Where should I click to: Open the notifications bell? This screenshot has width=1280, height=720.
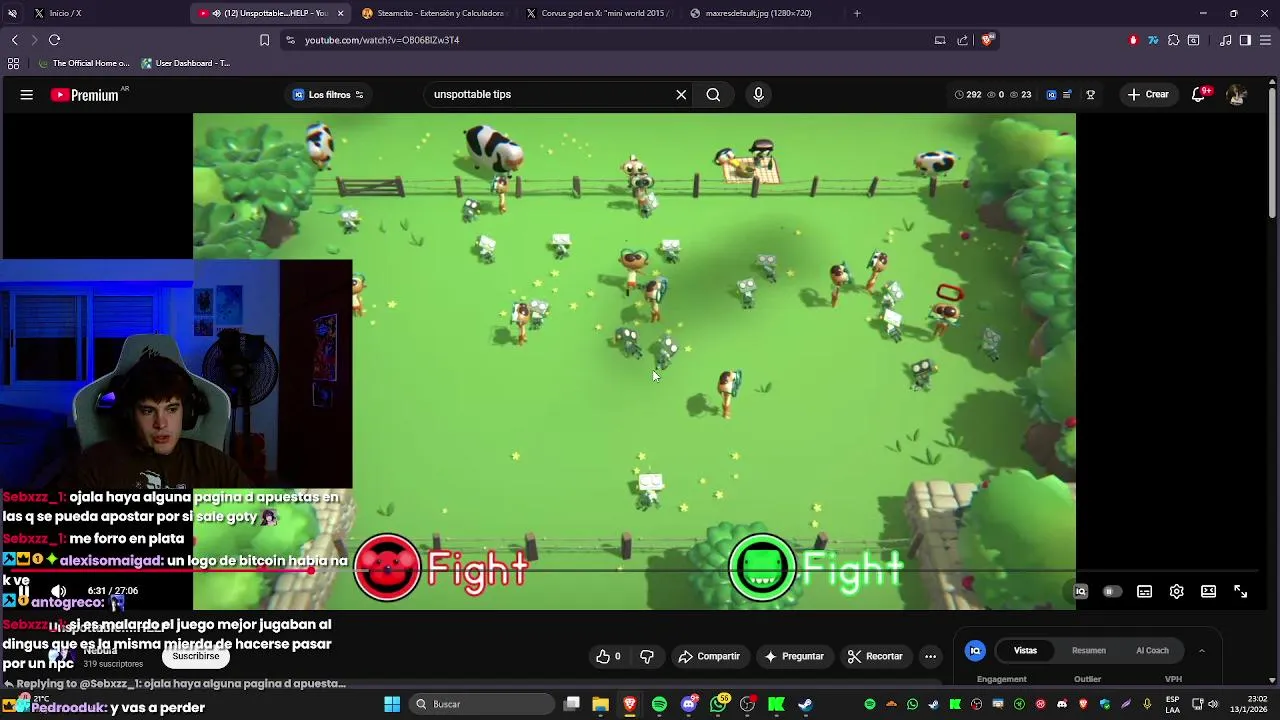pyautogui.click(x=1199, y=95)
